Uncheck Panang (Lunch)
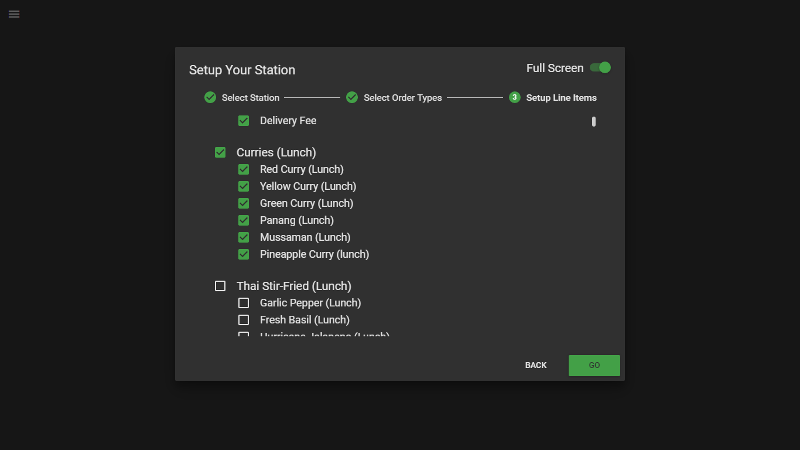 pyautogui.click(x=243, y=220)
